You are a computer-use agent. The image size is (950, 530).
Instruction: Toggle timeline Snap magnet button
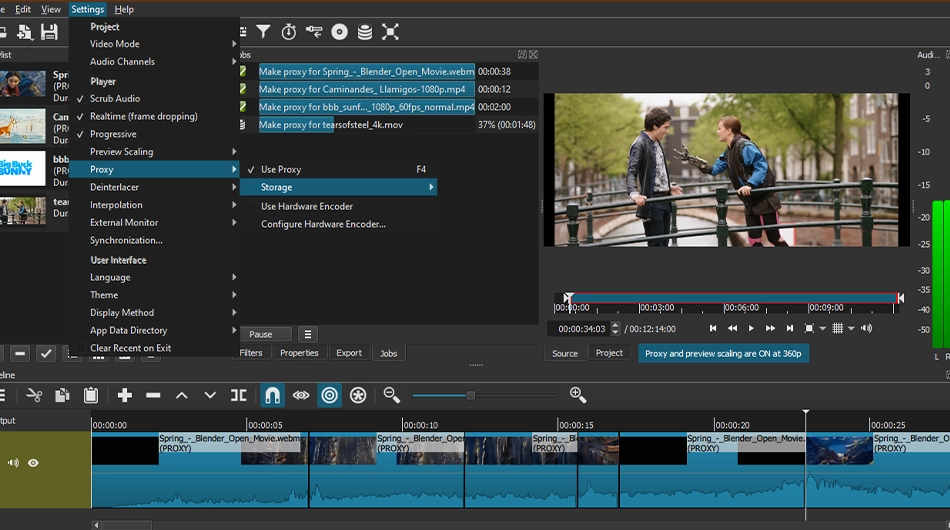(x=273, y=396)
